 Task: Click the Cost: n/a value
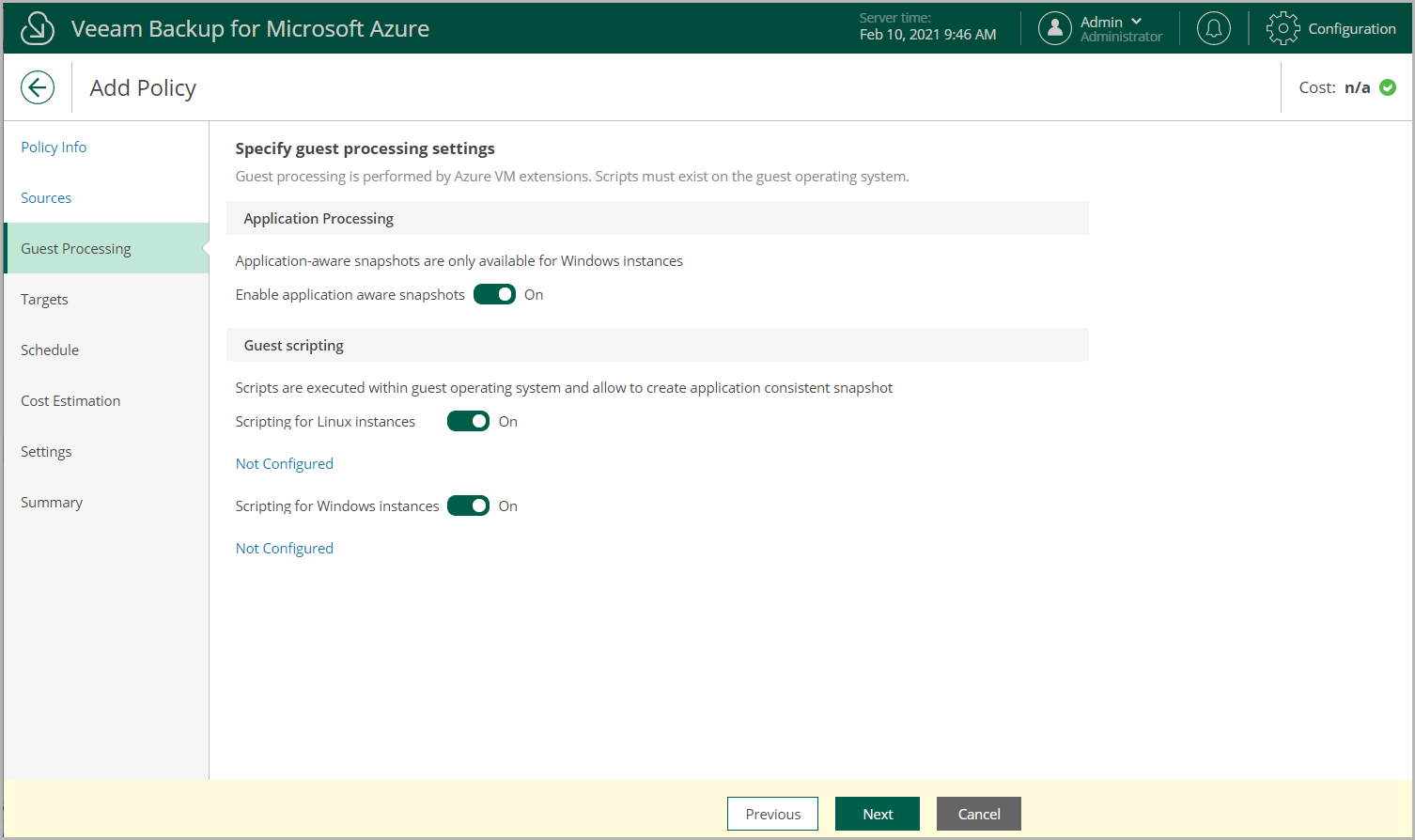coord(1357,87)
